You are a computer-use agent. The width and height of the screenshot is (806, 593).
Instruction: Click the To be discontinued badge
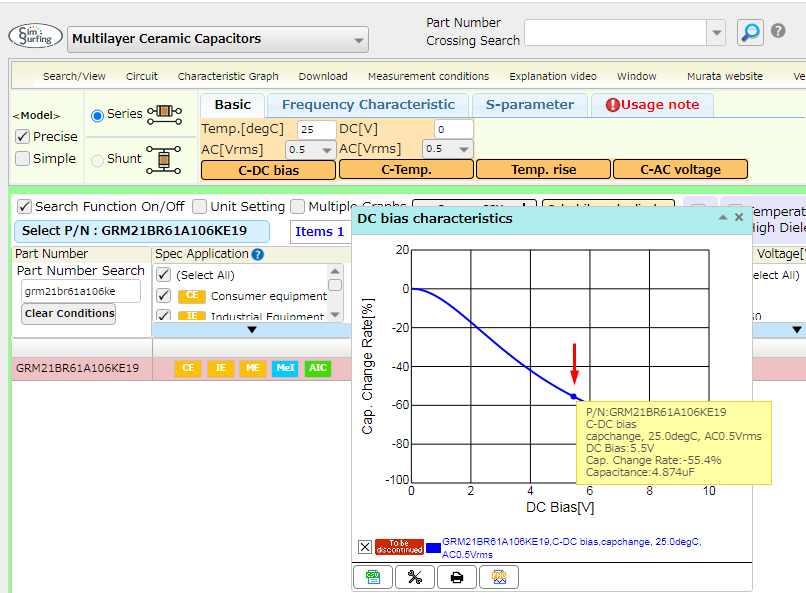pyautogui.click(x=399, y=547)
